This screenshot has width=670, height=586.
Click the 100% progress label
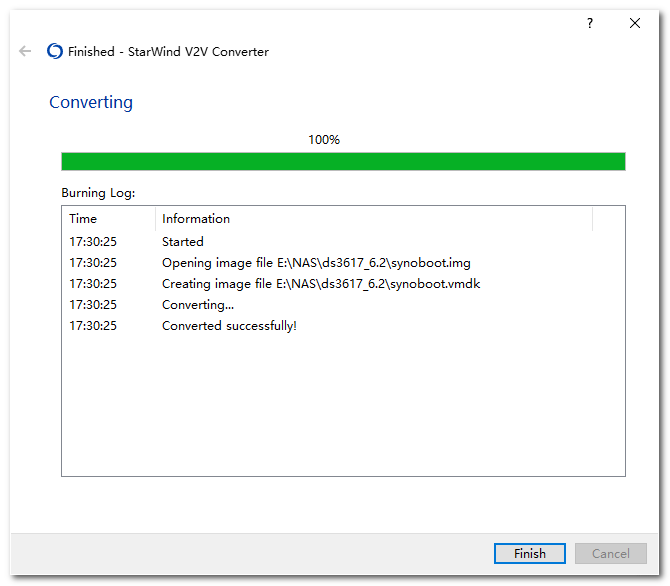[324, 139]
